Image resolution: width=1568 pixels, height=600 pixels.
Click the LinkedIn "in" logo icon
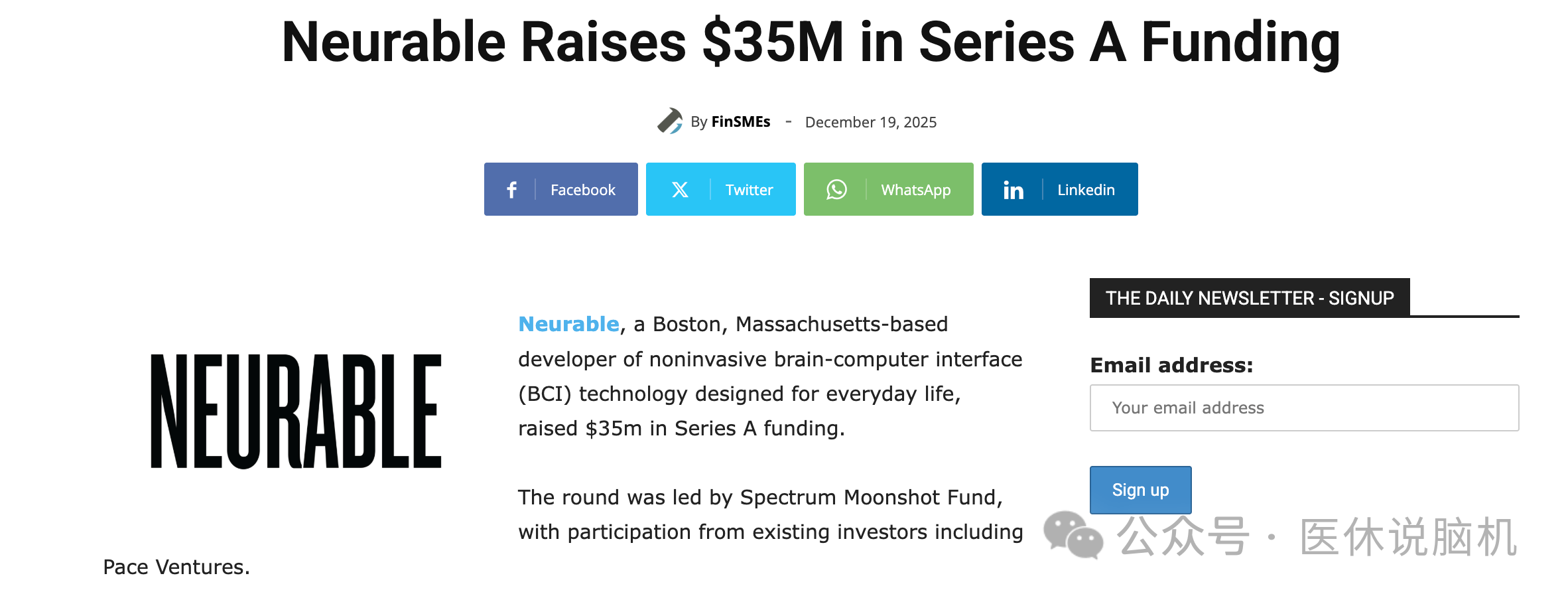[1013, 190]
